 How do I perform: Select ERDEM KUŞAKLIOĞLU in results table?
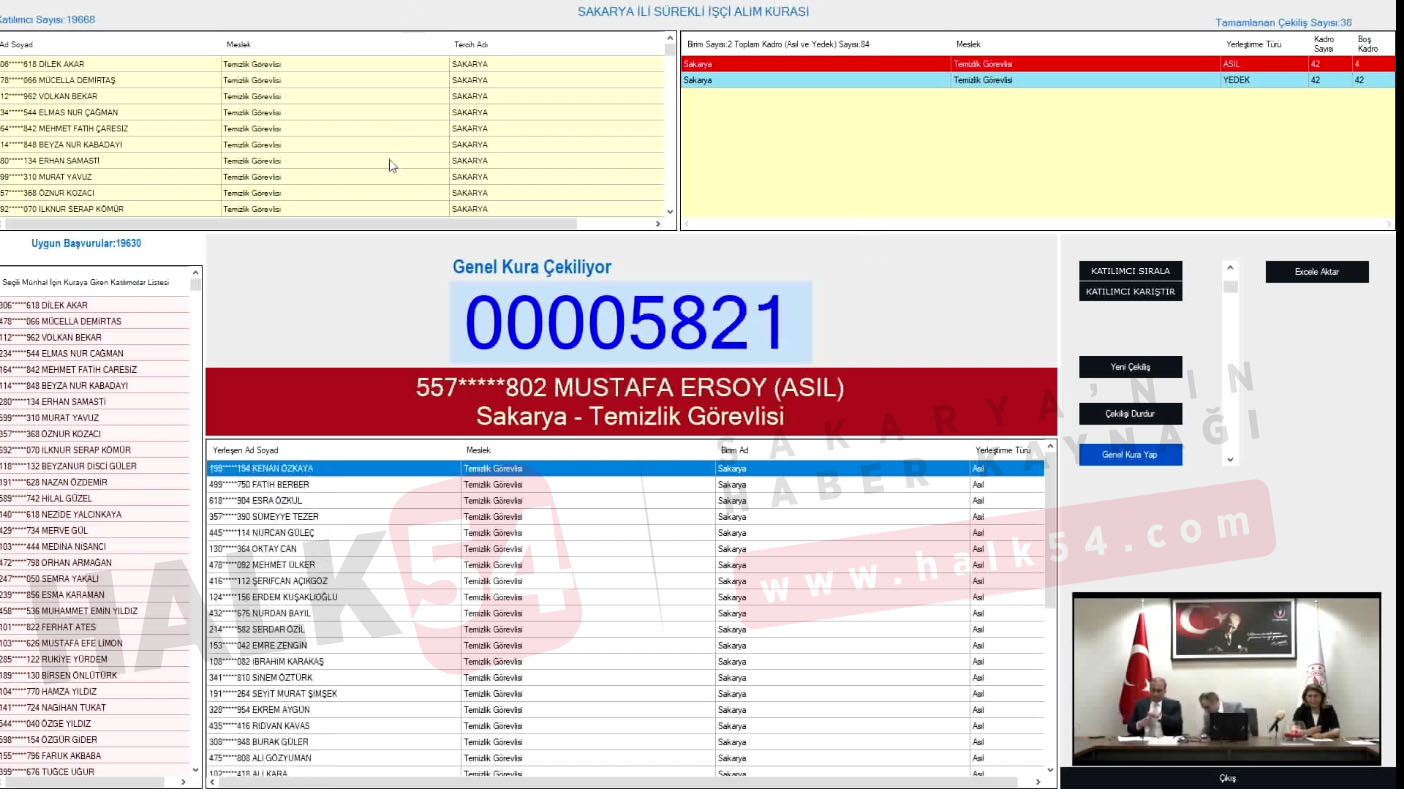[625, 597]
